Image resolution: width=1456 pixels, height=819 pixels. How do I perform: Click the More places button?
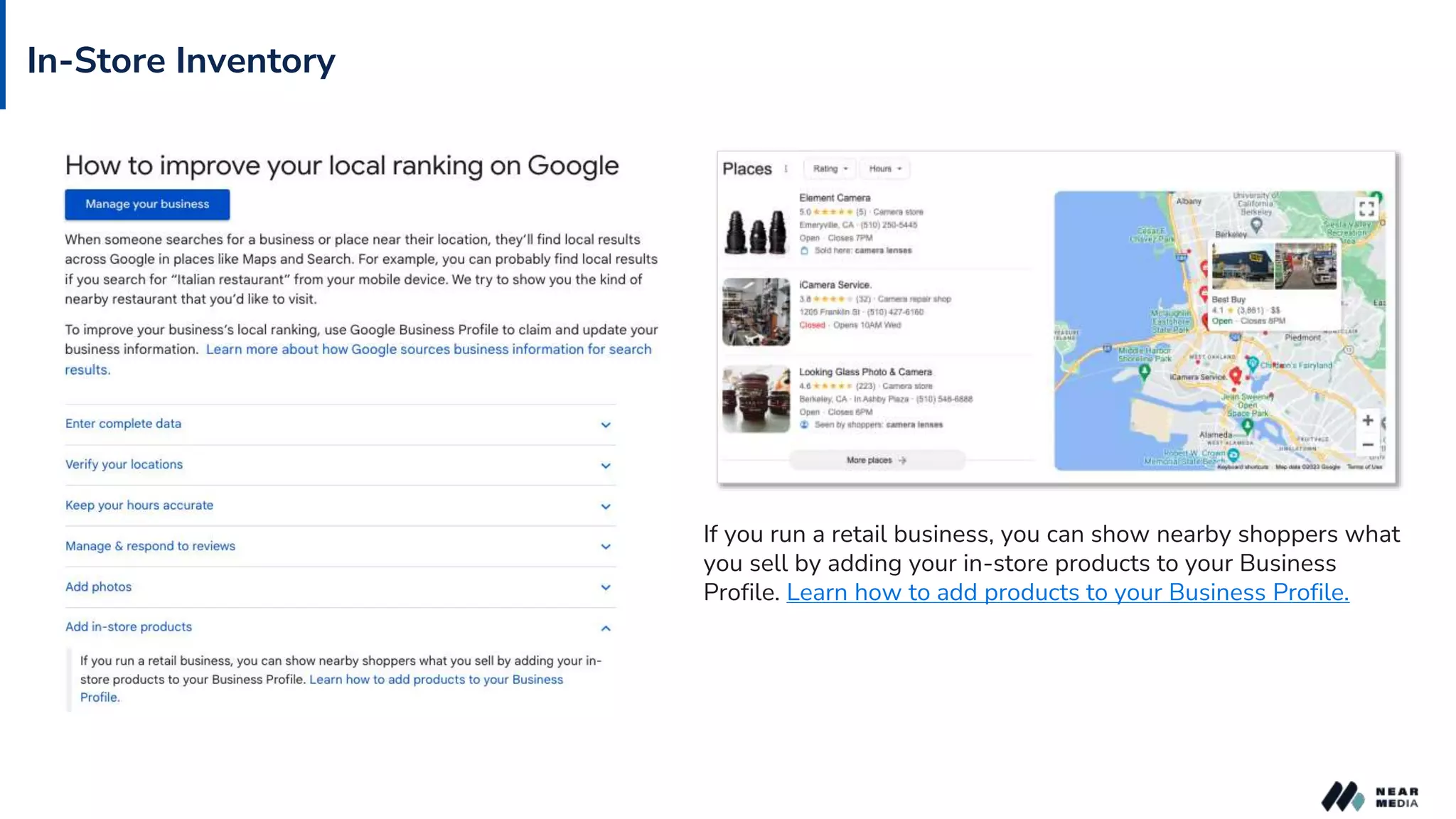point(877,460)
